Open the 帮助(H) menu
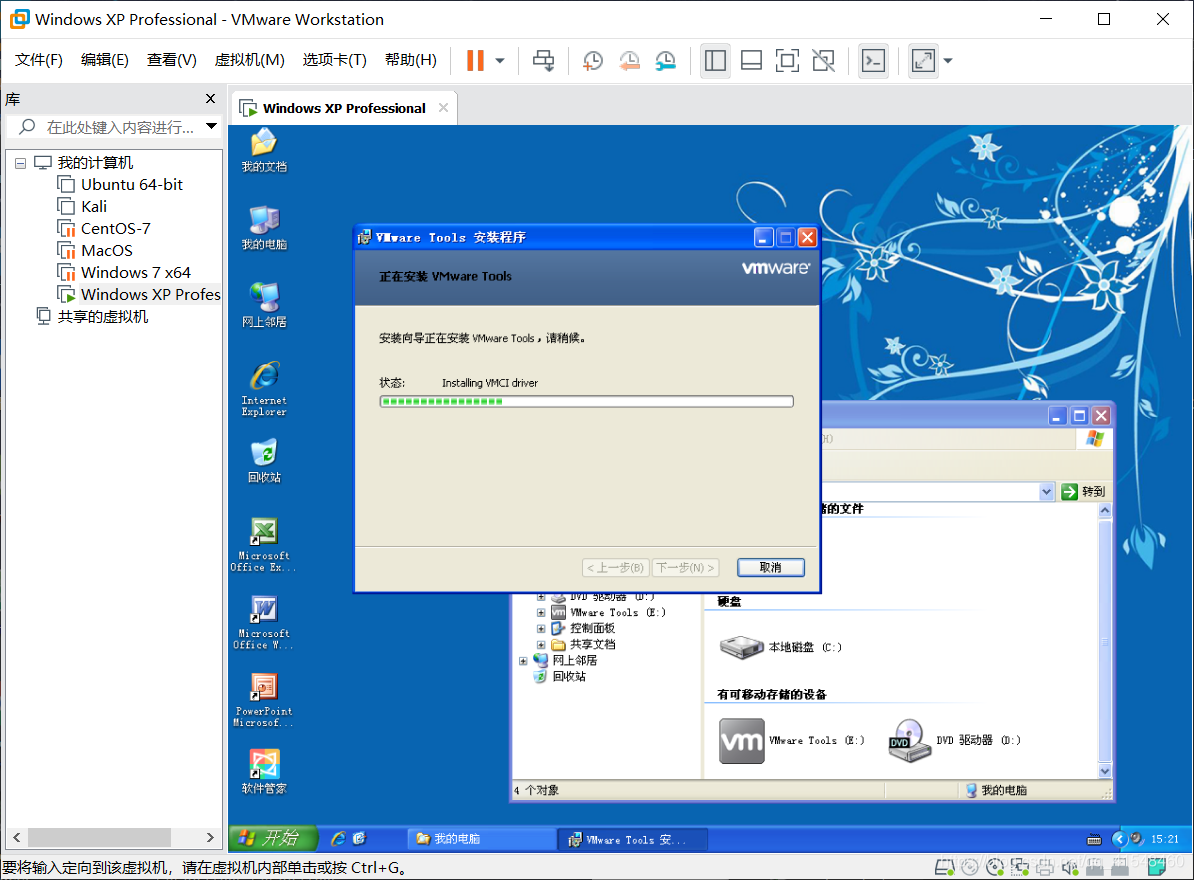1194x880 pixels. pyautogui.click(x=410, y=59)
